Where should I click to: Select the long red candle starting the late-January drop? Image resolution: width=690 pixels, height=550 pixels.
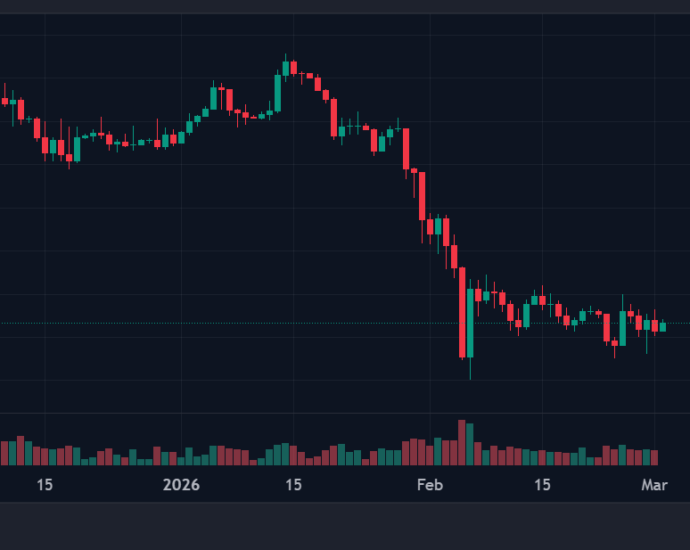(x=406, y=148)
